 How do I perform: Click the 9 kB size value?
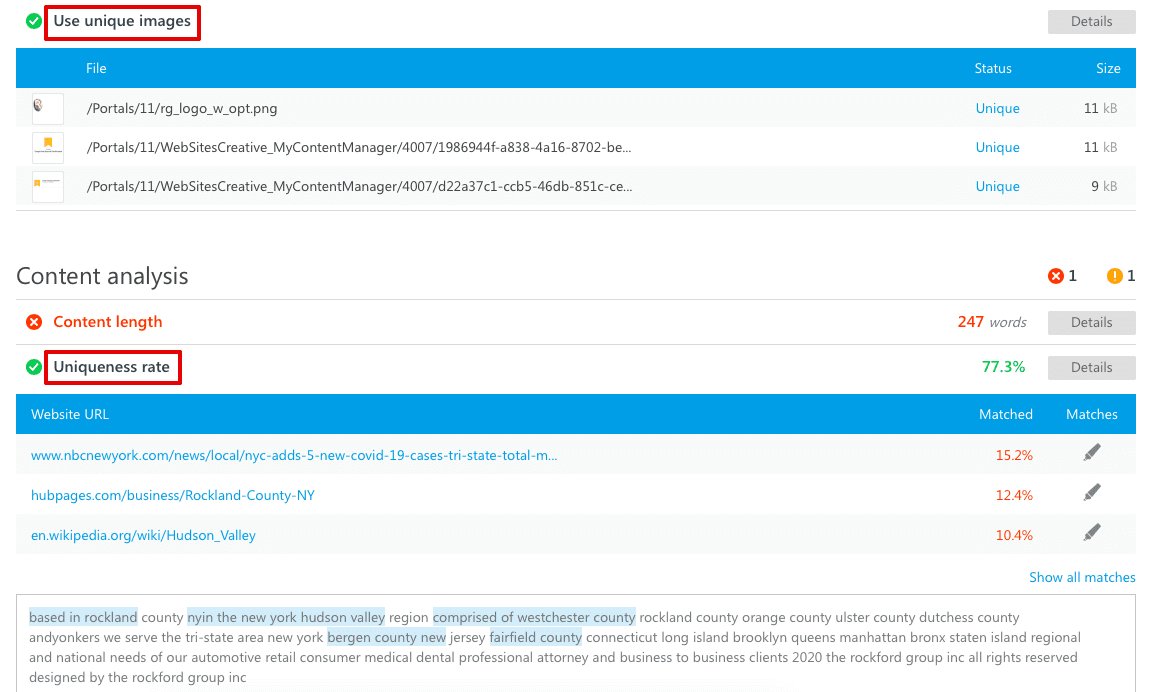coord(1104,186)
